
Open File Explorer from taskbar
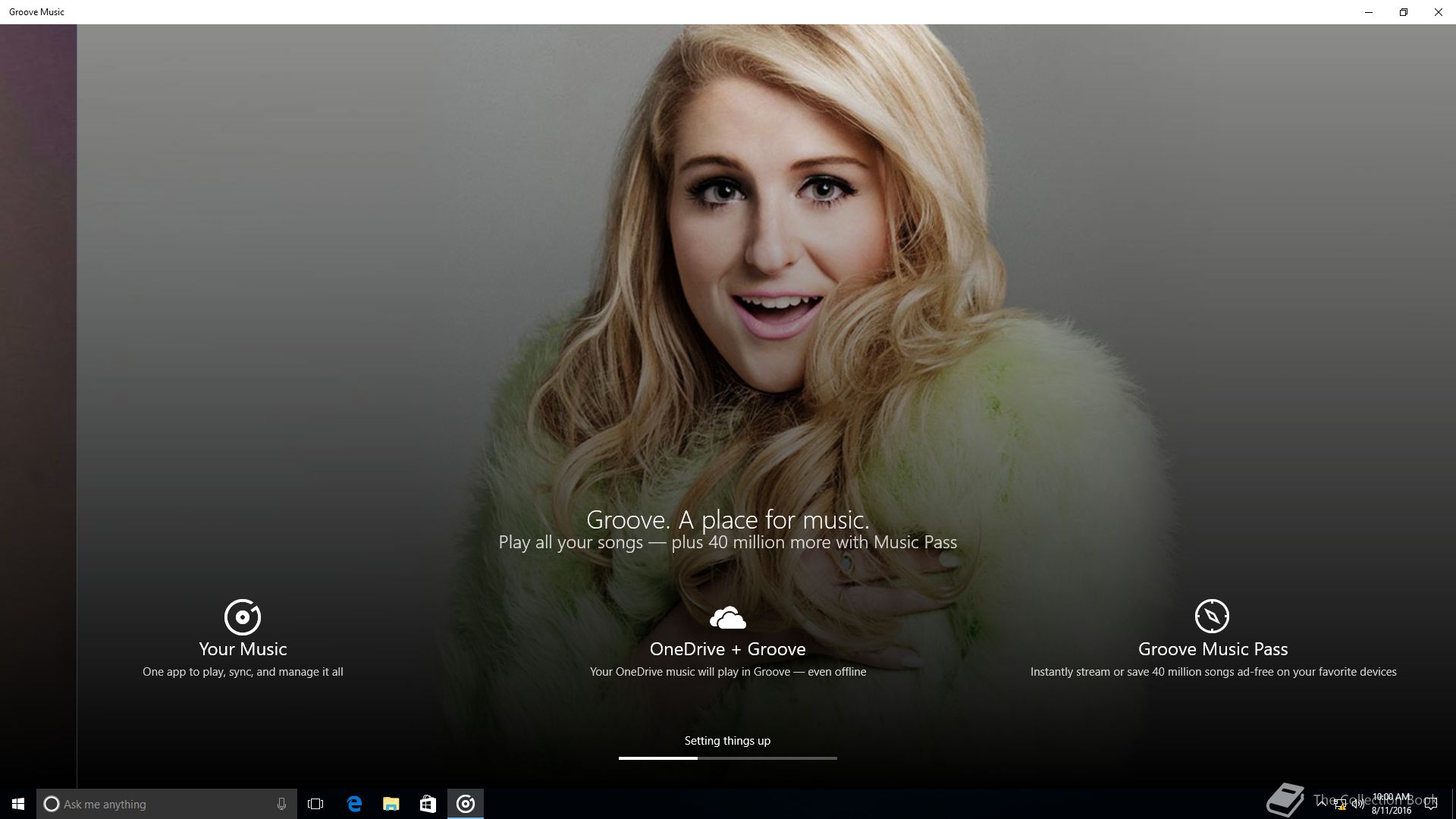(391, 804)
